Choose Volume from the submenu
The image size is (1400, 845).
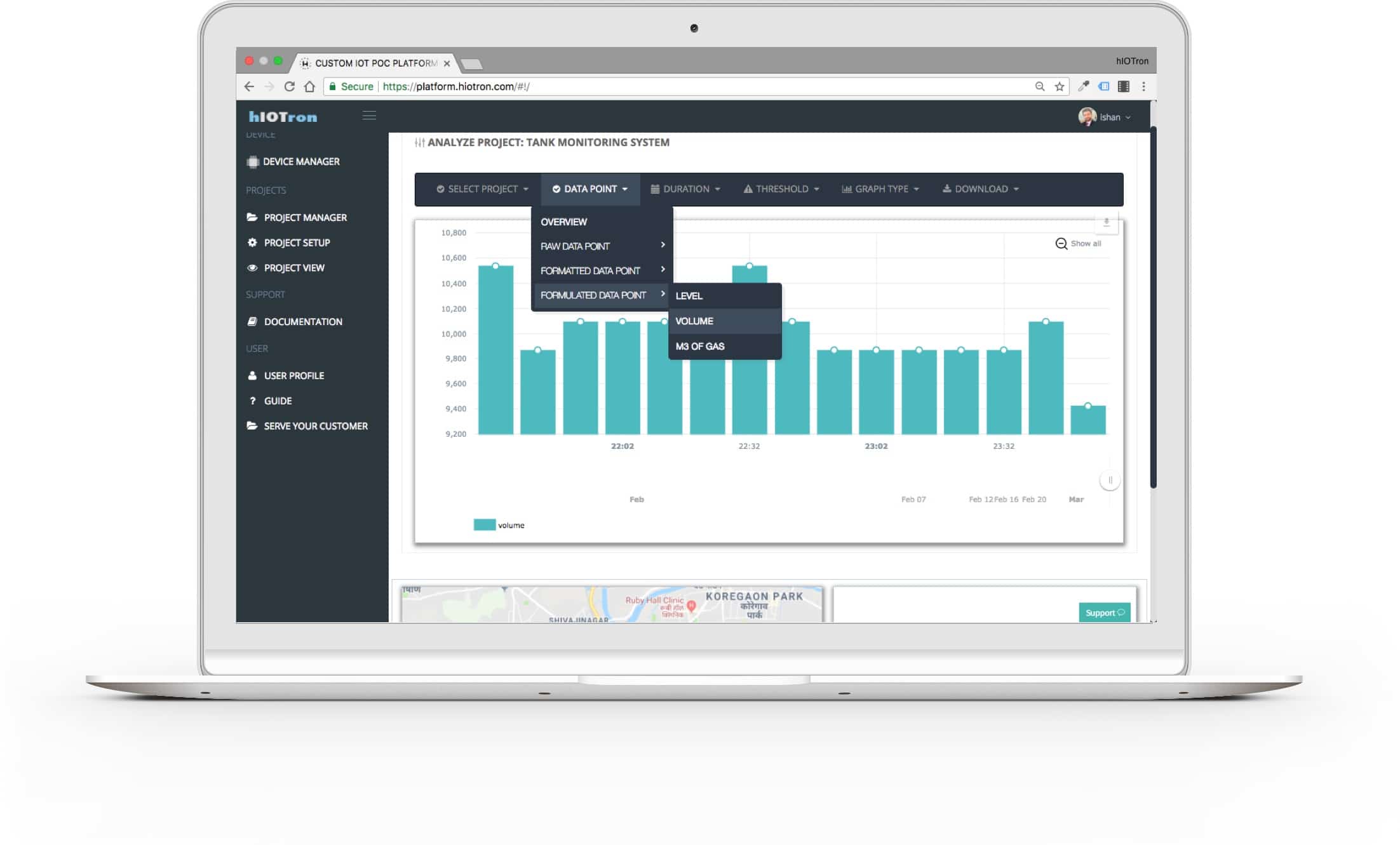tap(725, 321)
